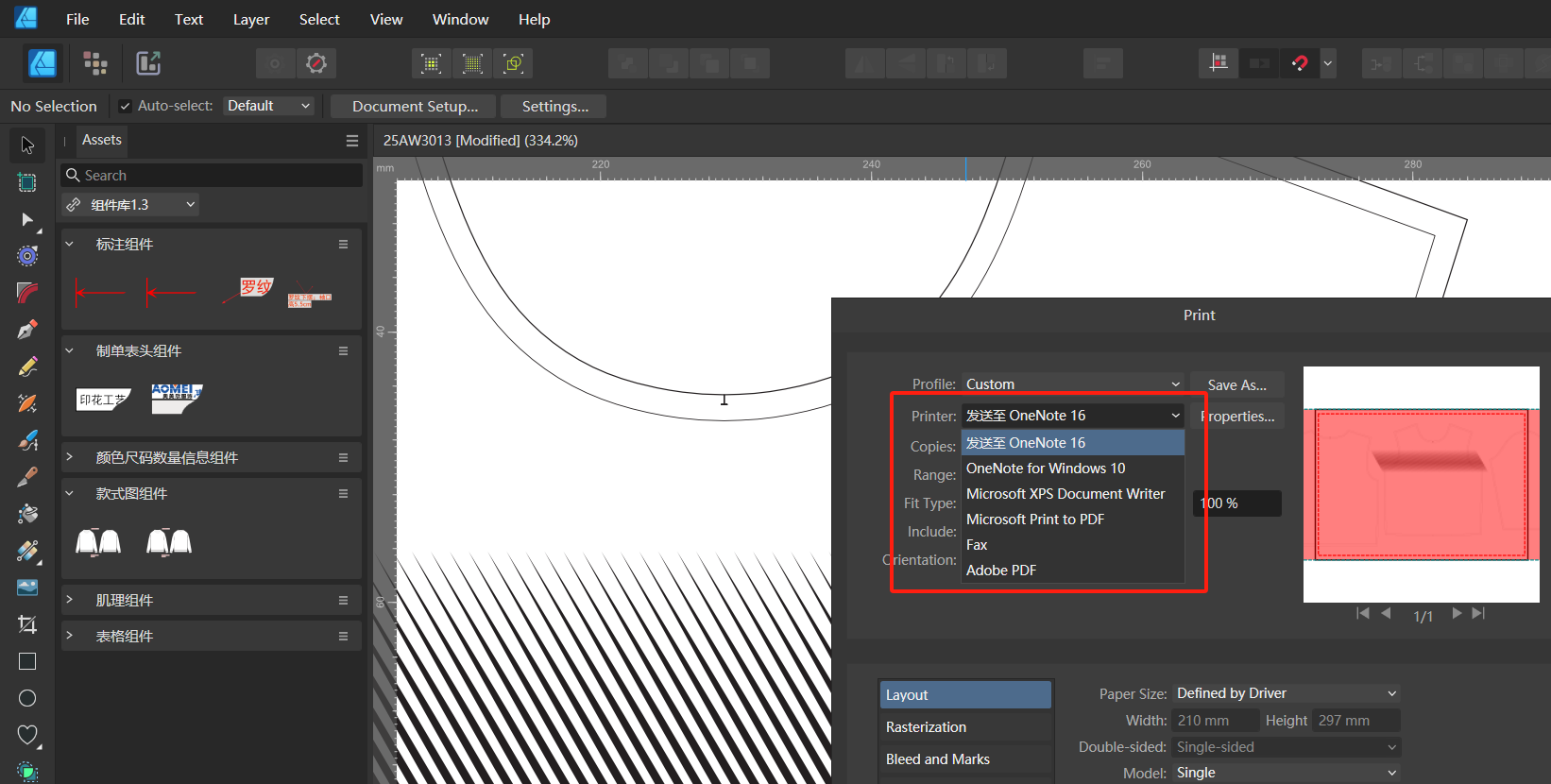Select the Rectangle shape tool
Viewport: 1551px width, 784px height.
click(x=27, y=661)
